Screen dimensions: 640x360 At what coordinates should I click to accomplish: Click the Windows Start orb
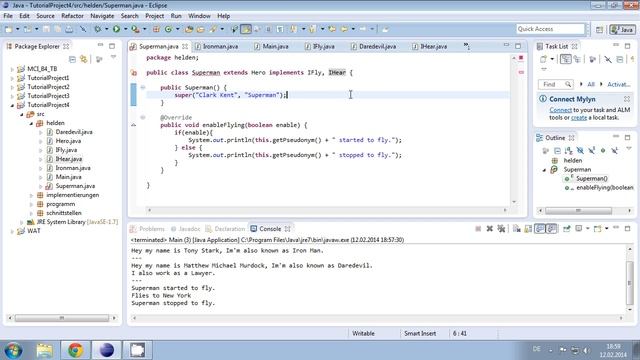coord(13,350)
